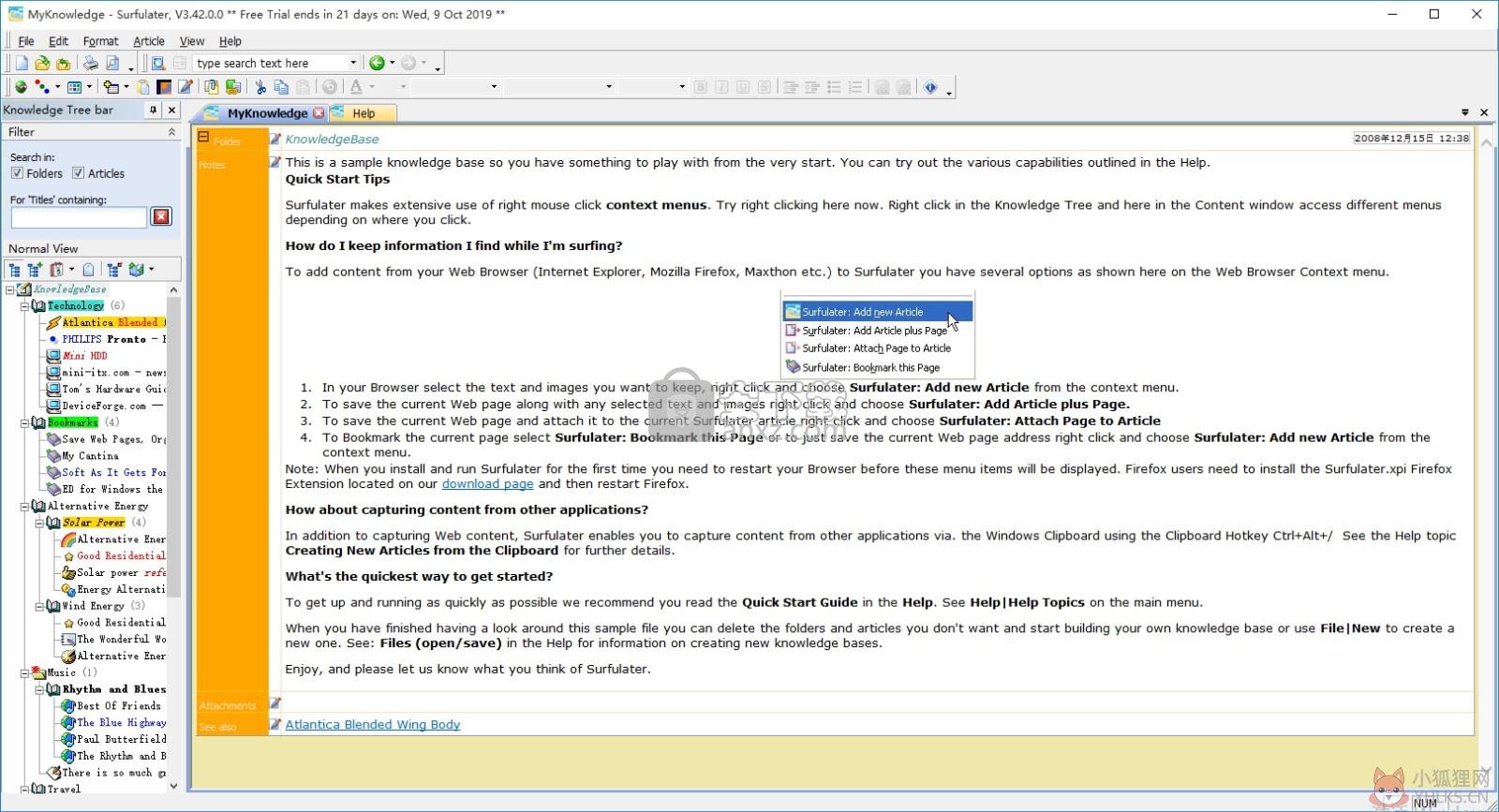Viewport: 1499px width, 812px height.
Task: Open the search text dropdown
Action: tap(353, 63)
